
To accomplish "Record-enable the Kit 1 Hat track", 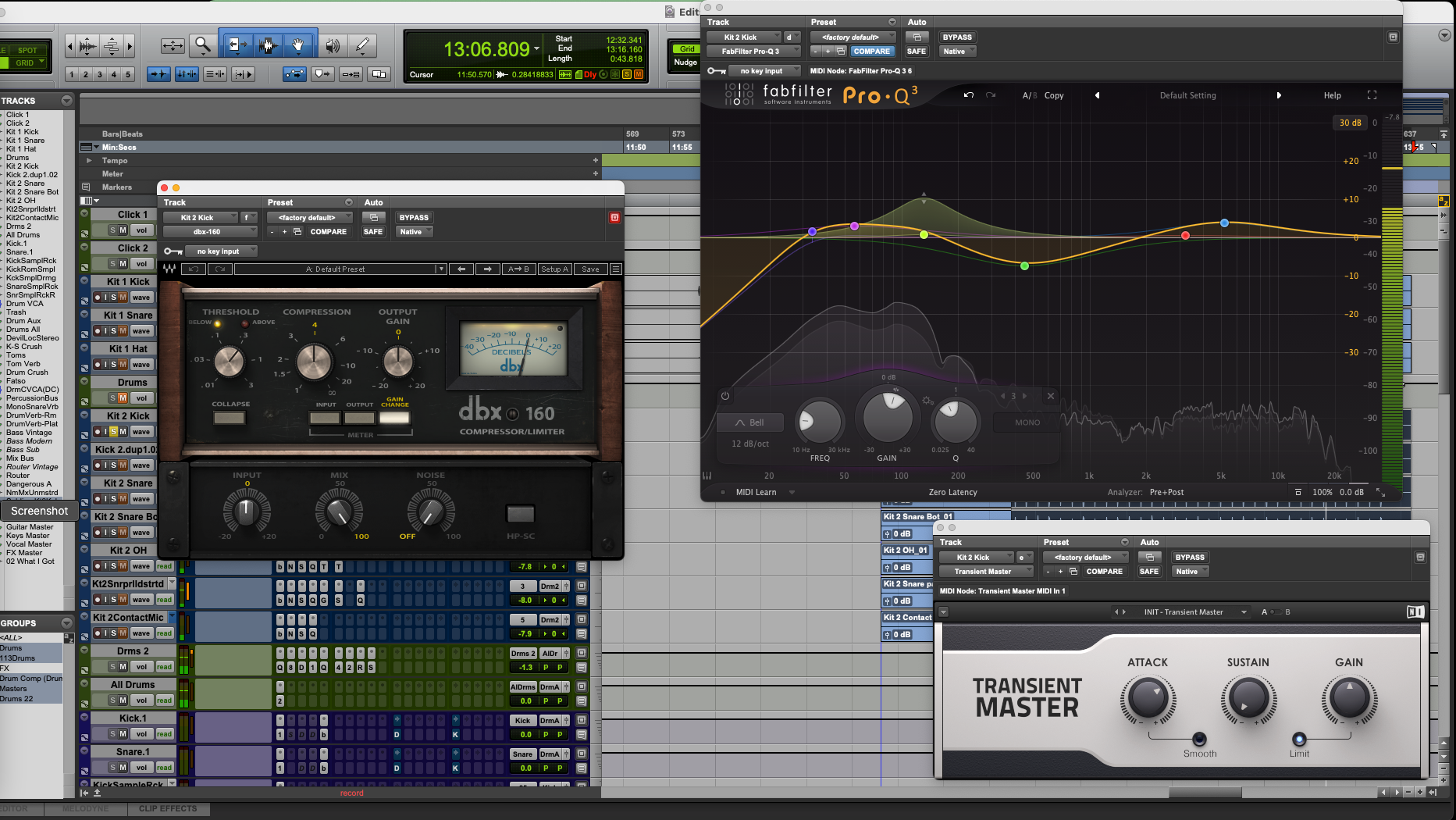I will pos(98,365).
